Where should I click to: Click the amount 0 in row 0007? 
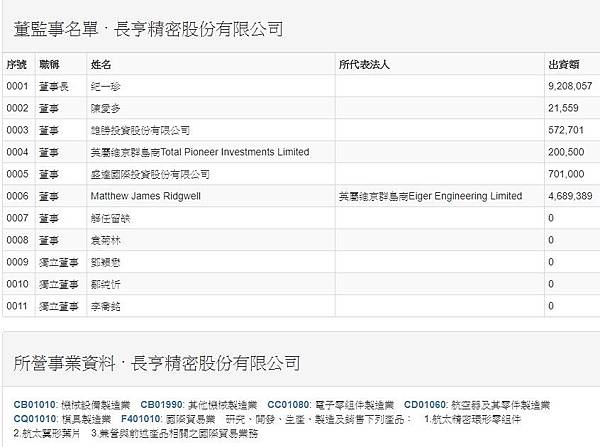(x=551, y=218)
